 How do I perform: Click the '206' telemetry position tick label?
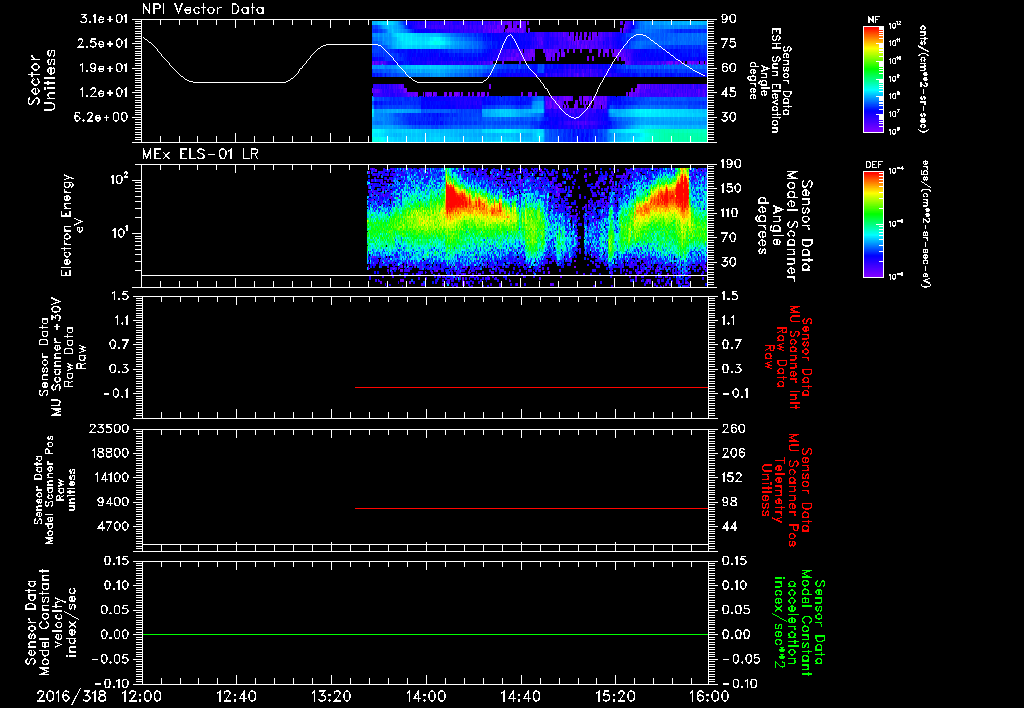731,453
